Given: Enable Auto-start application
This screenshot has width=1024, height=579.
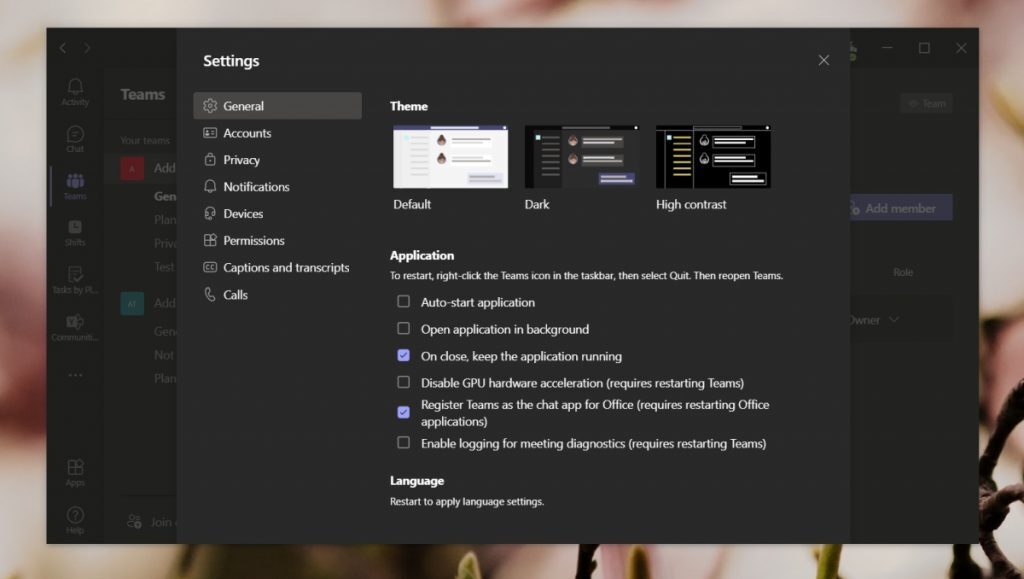Looking at the screenshot, I should point(403,301).
